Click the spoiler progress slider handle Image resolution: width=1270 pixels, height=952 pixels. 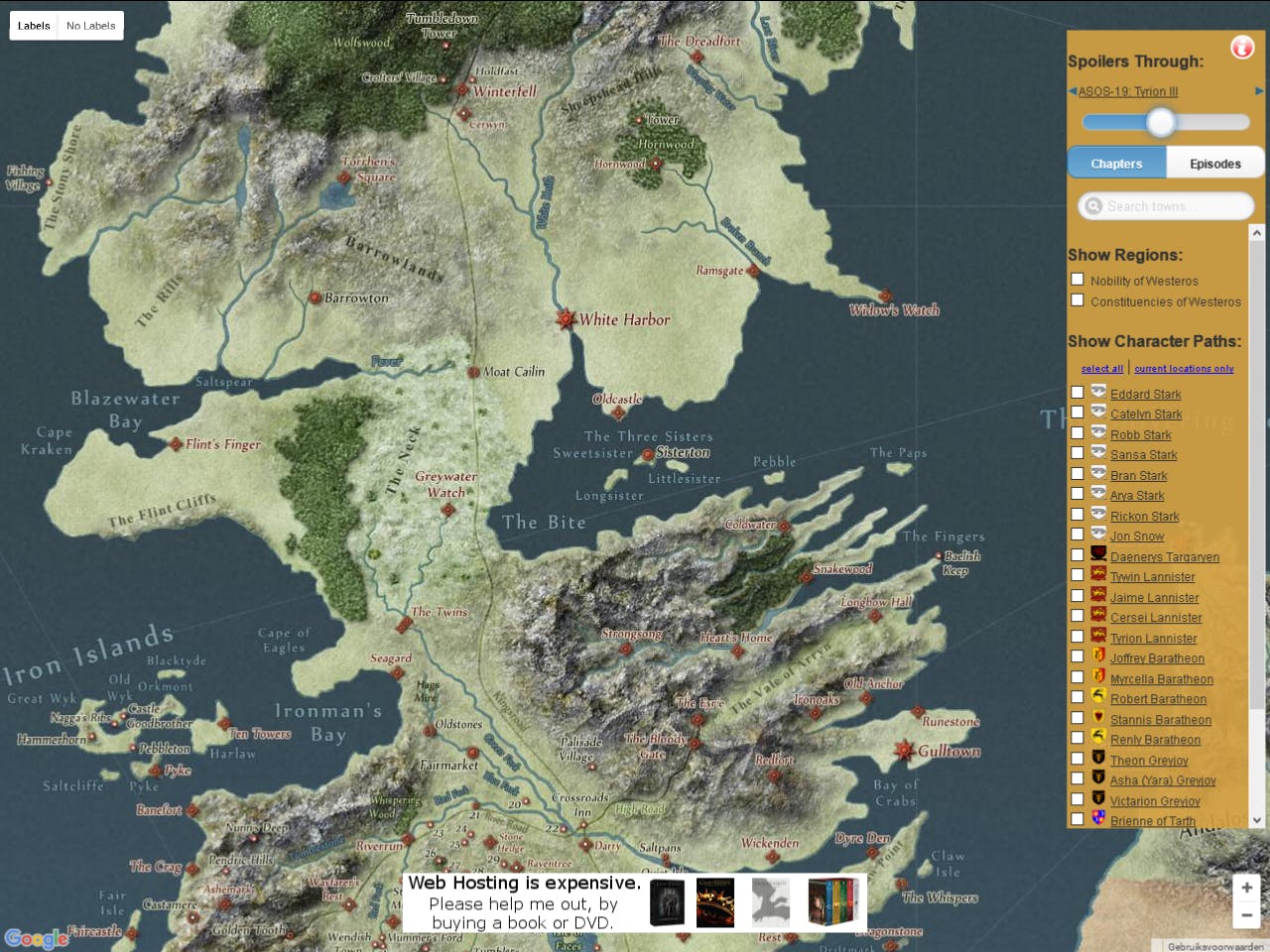point(1161,122)
